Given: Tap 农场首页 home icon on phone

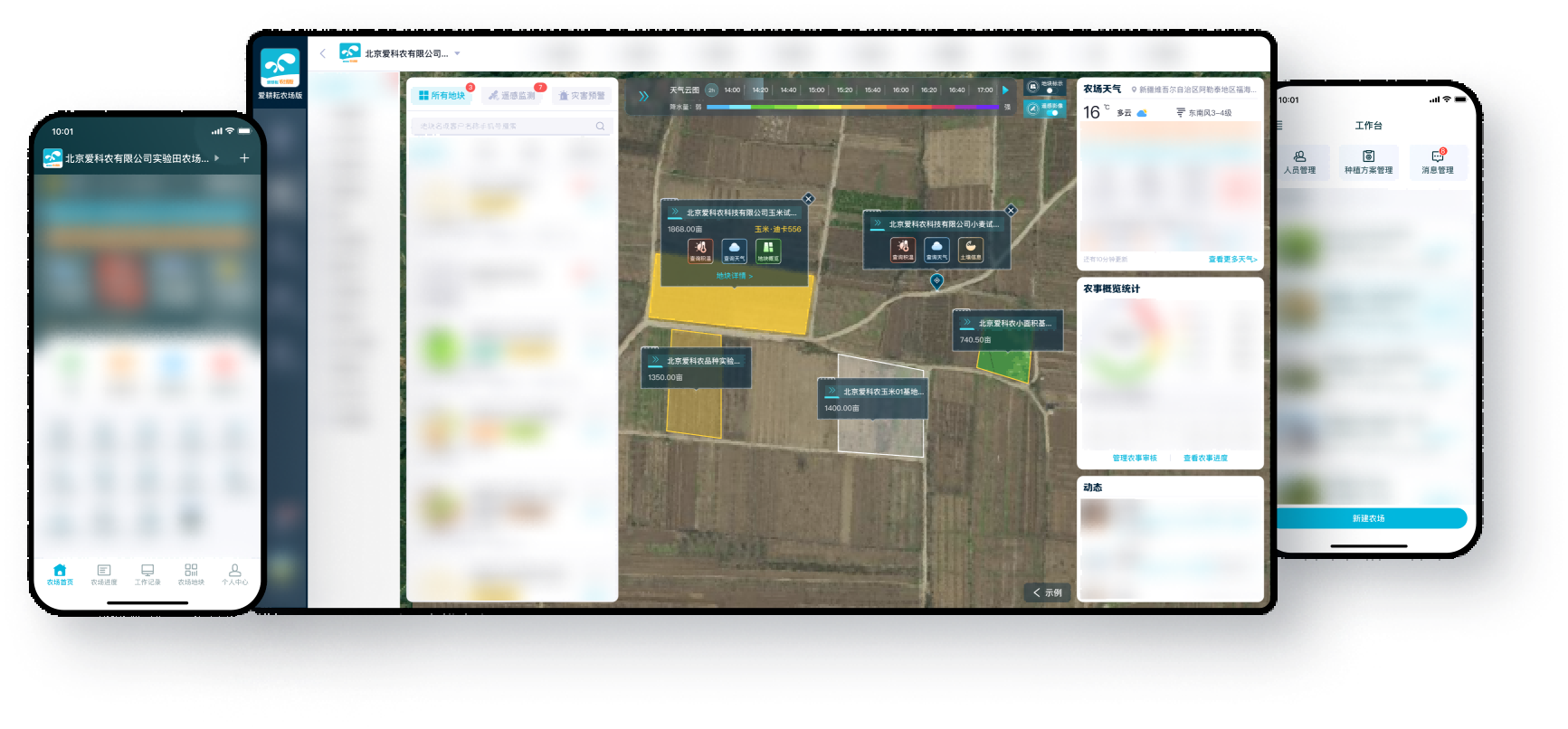Looking at the screenshot, I should coord(60,574).
